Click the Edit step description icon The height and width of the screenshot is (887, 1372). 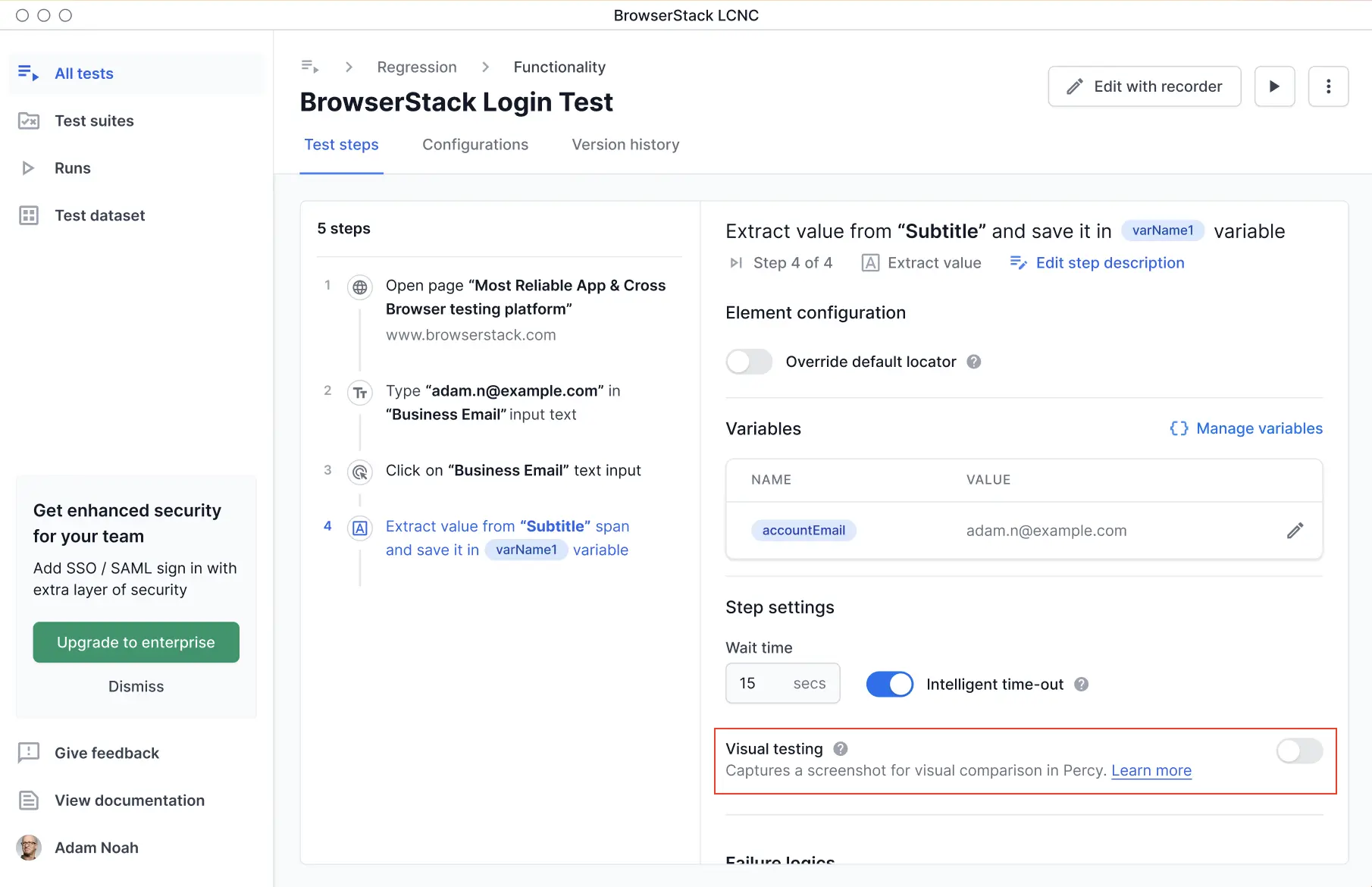(x=1018, y=262)
